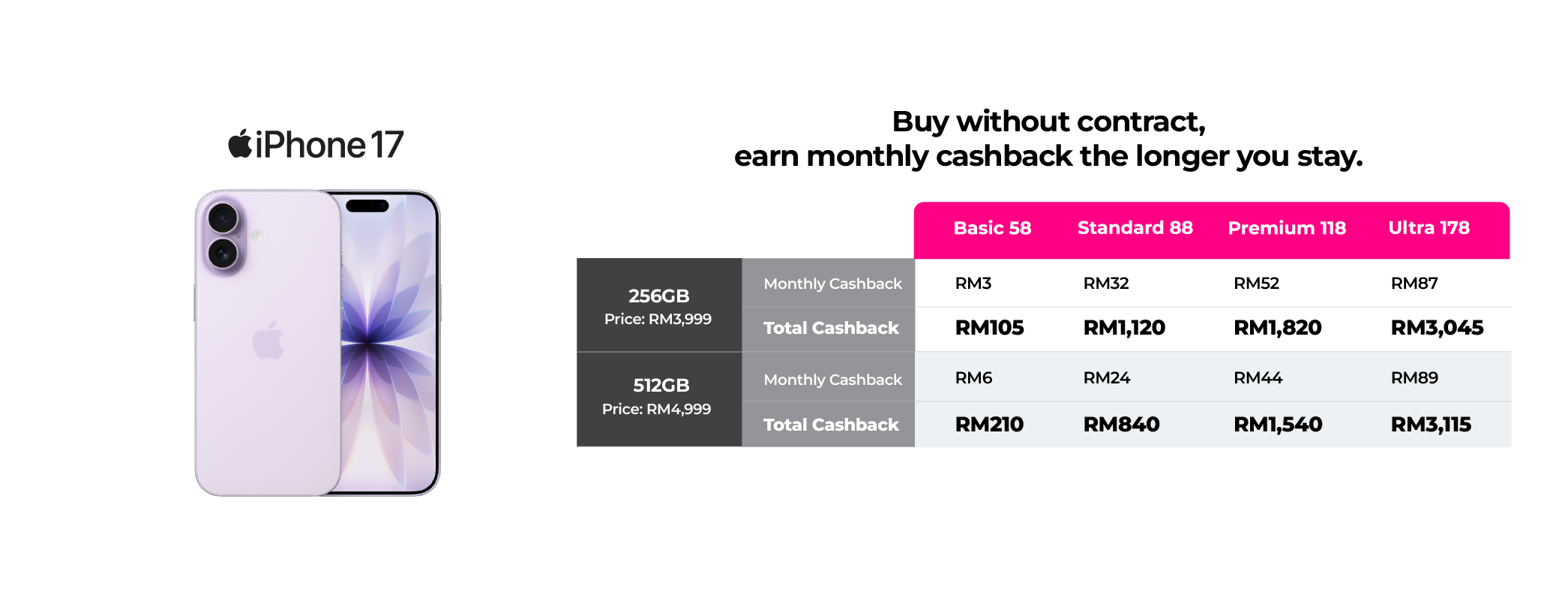The image size is (1568, 589).
Task: Select the Basic 58 plan header
Action: pos(992,228)
